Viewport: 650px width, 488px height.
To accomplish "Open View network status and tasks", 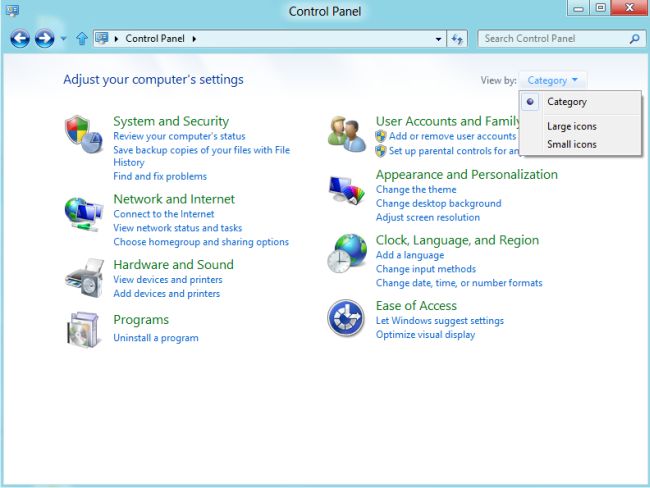I will tap(177, 228).
